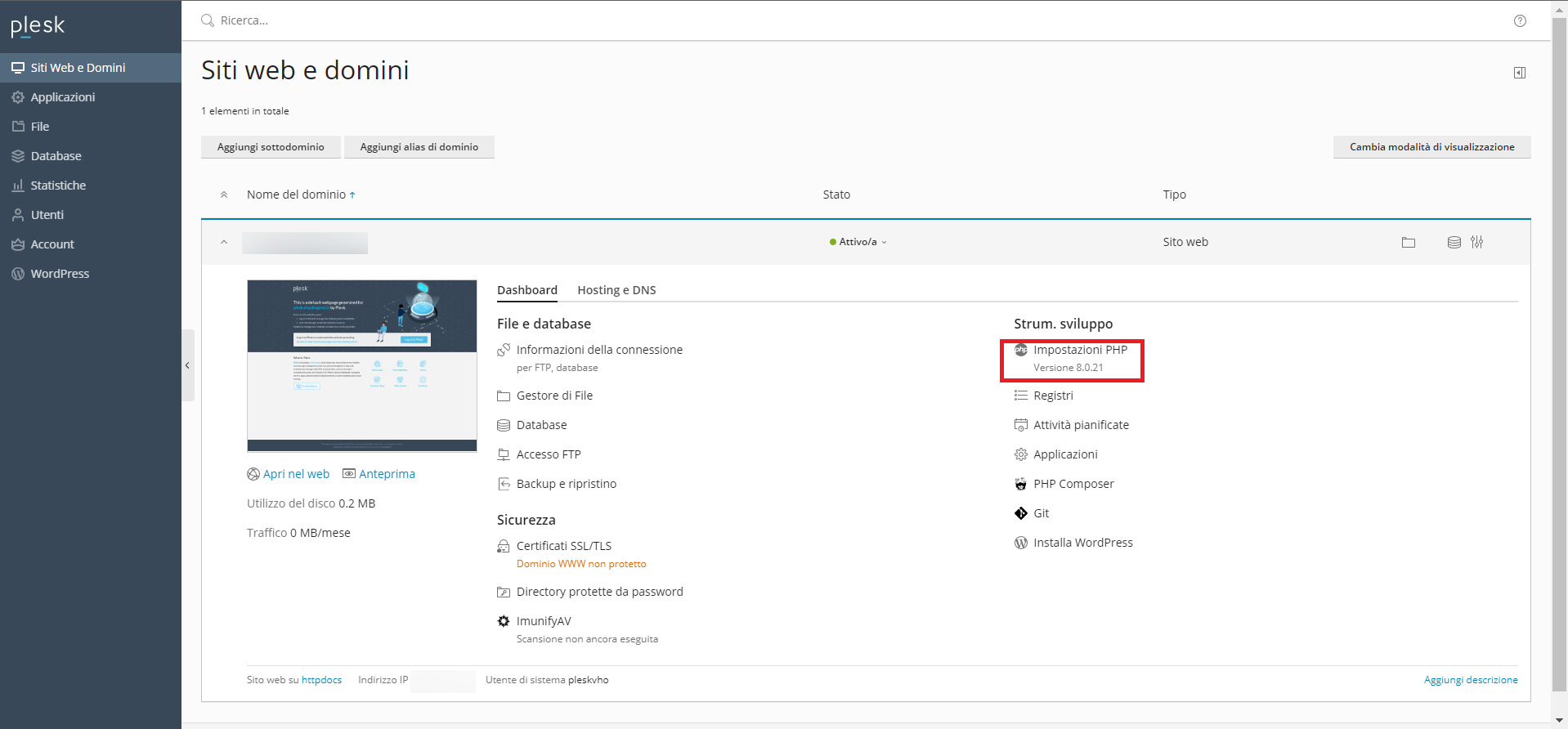The height and width of the screenshot is (729, 1568).
Task: Open Statistiche in the sidebar
Action: 90,186
